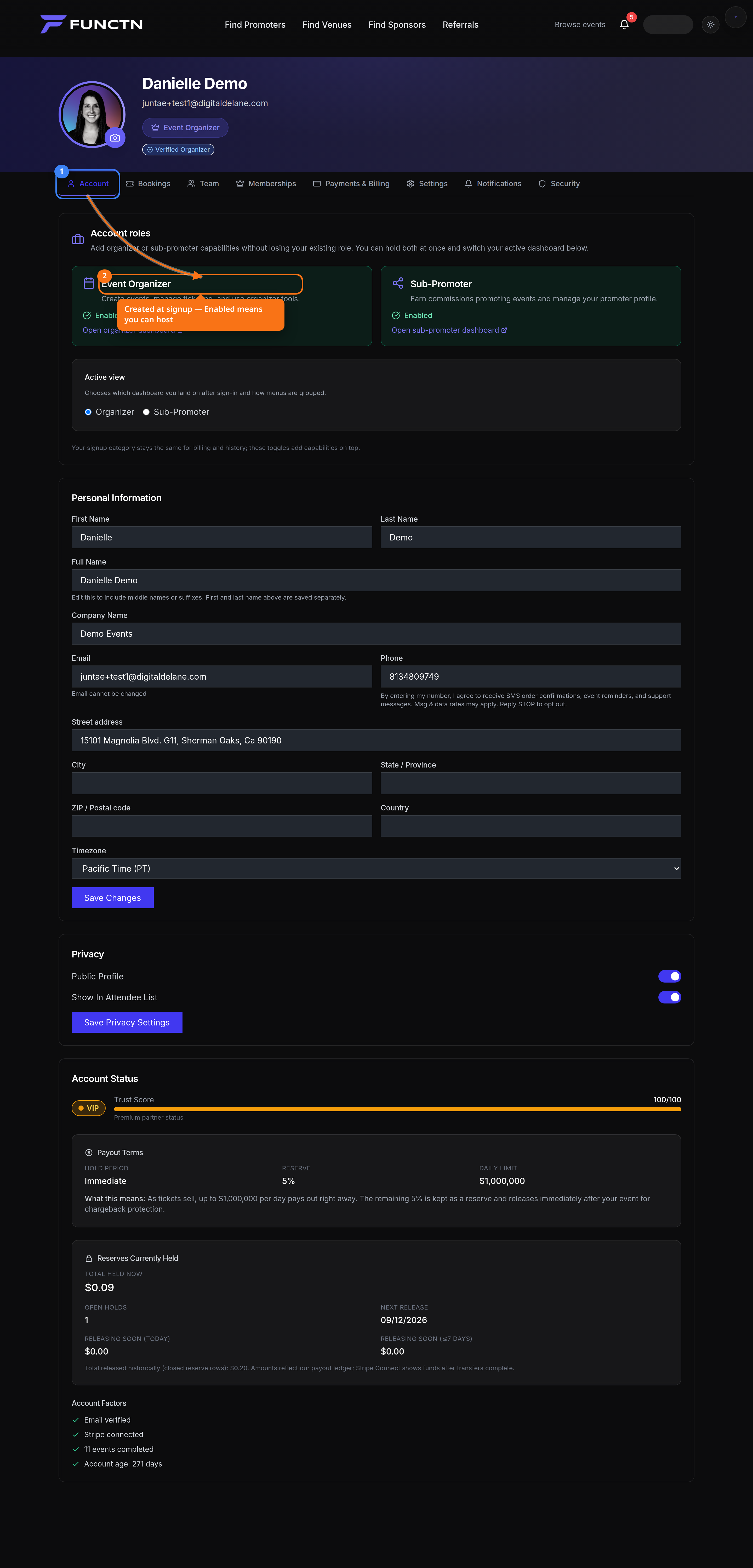Click the briefcase icon beside Account roles
Screen dimensions: 753x1568
pos(78,239)
